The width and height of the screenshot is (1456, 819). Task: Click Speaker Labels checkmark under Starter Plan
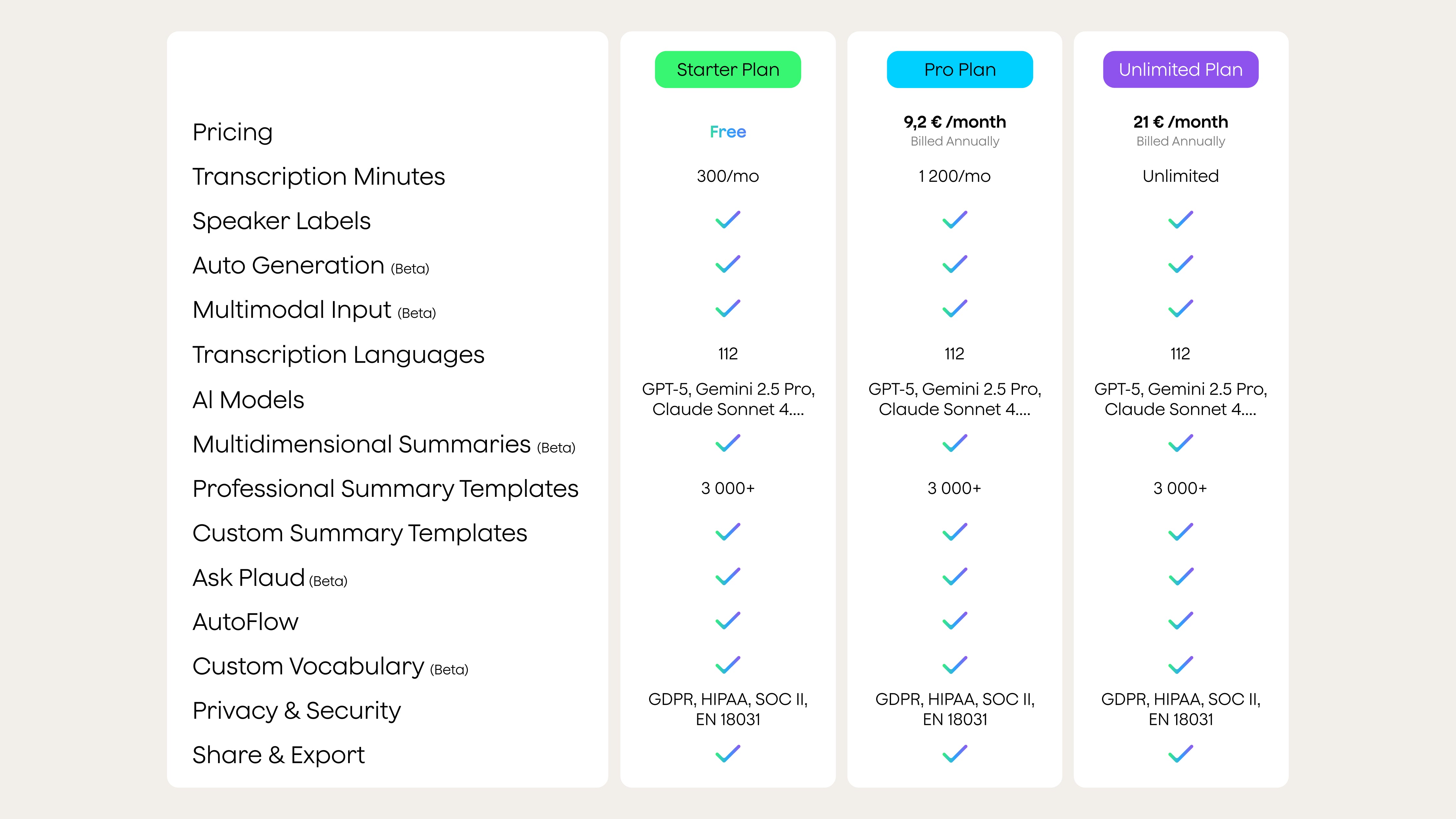[x=727, y=220]
